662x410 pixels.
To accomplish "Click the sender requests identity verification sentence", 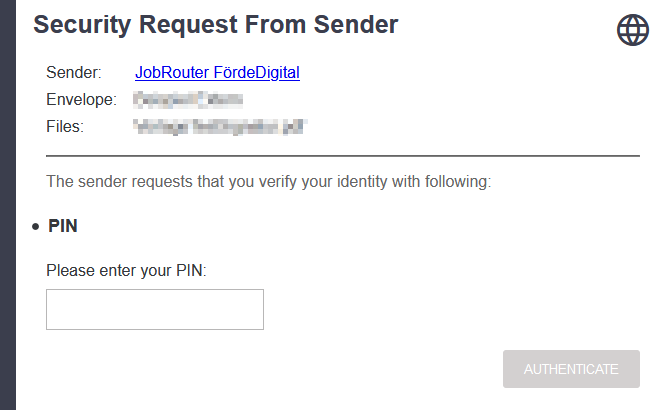I will [x=269, y=182].
